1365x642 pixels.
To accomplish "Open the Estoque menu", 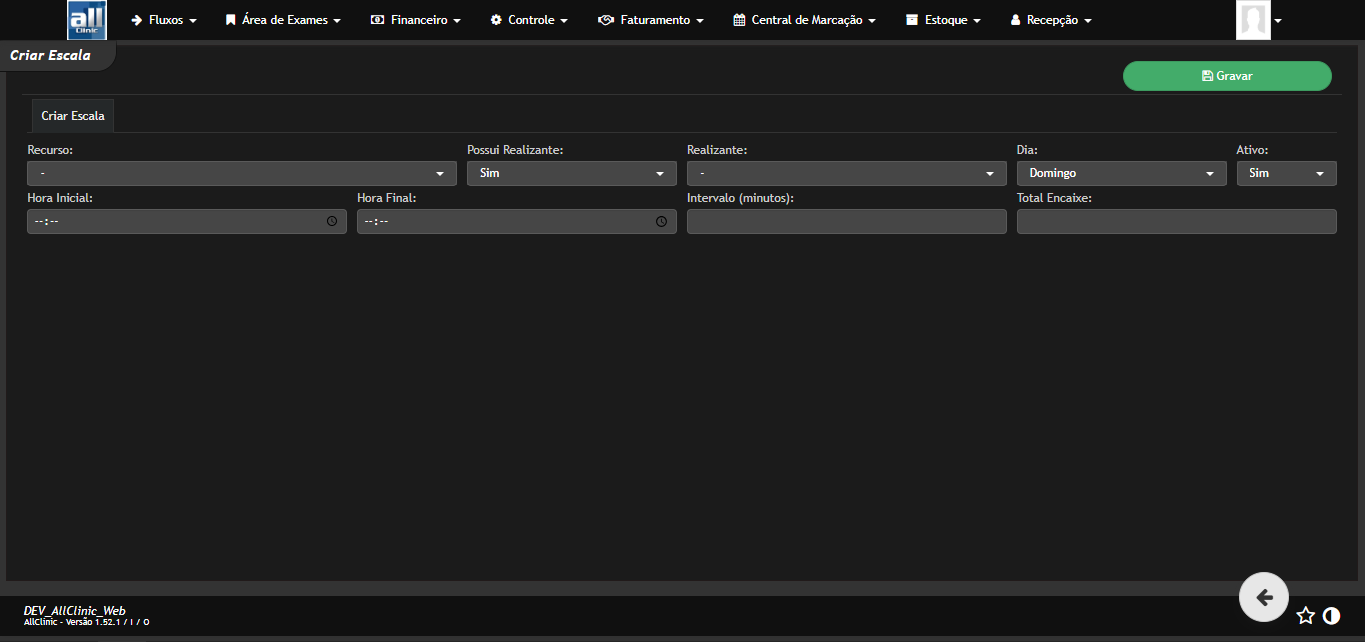I will click(x=943, y=20).
